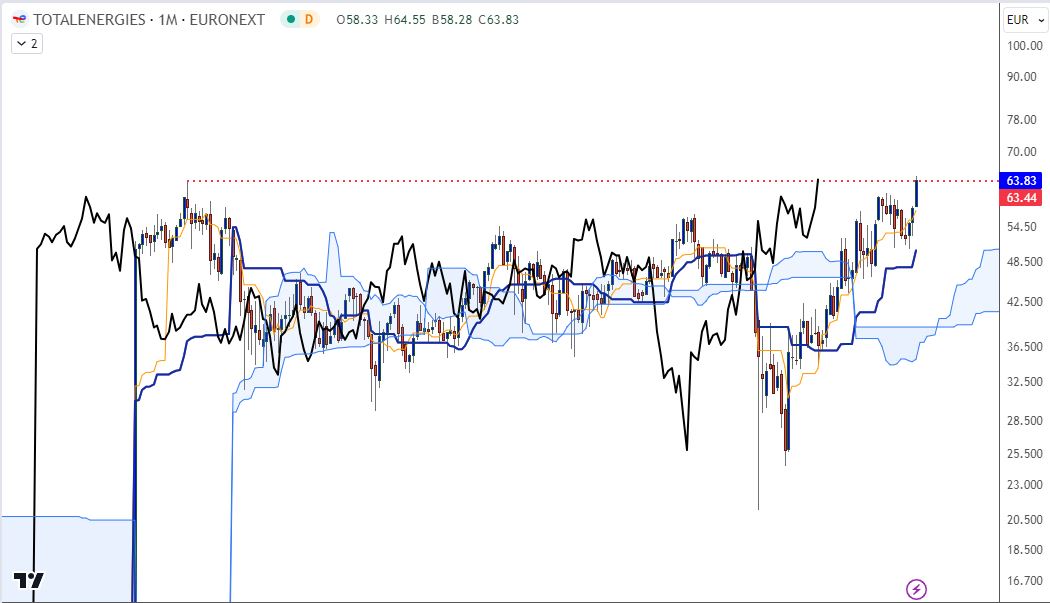1050x603 pixels.
Task: Click the 36.500 price scale label
Action: (1025, 346)
